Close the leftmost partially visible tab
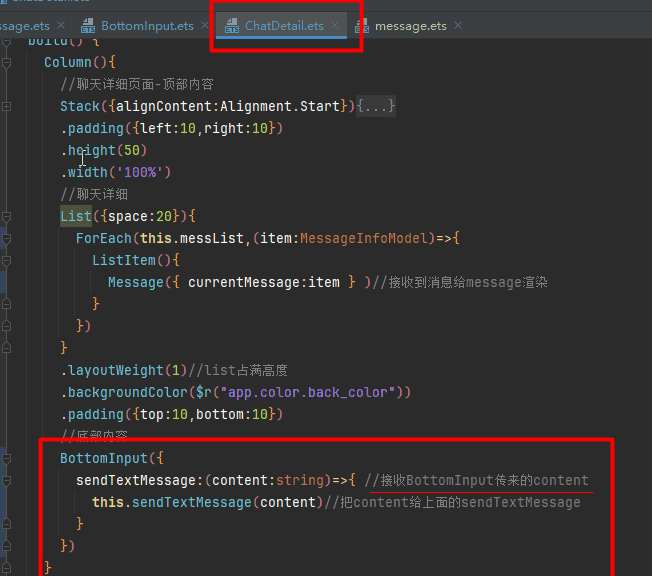The height and width of the screenshot is (576, 652). (x=61, y=26)
